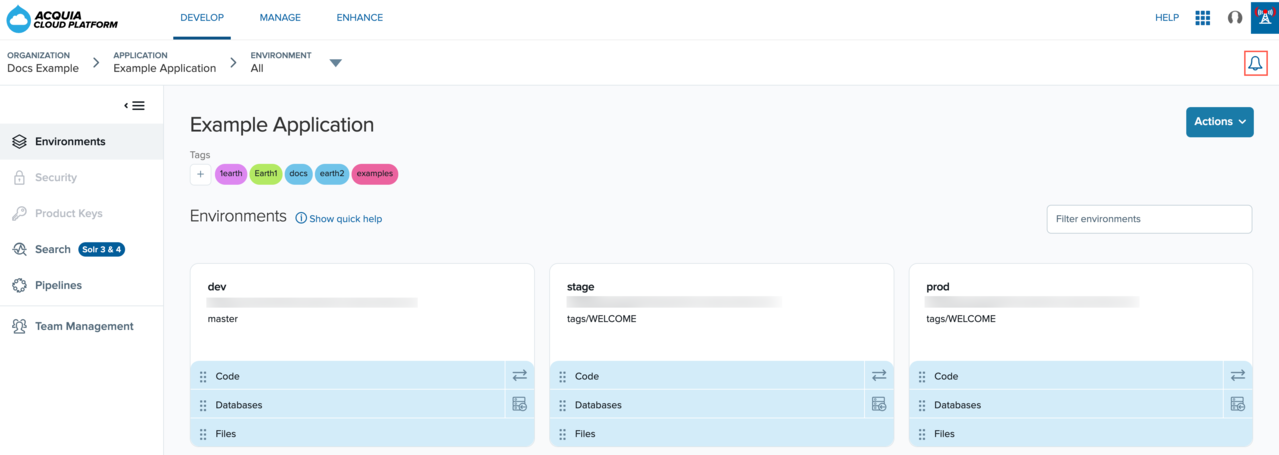Screen dimensions: 1279x455
Task: Click the Search sidebar icon
Action: click(19, 249)
